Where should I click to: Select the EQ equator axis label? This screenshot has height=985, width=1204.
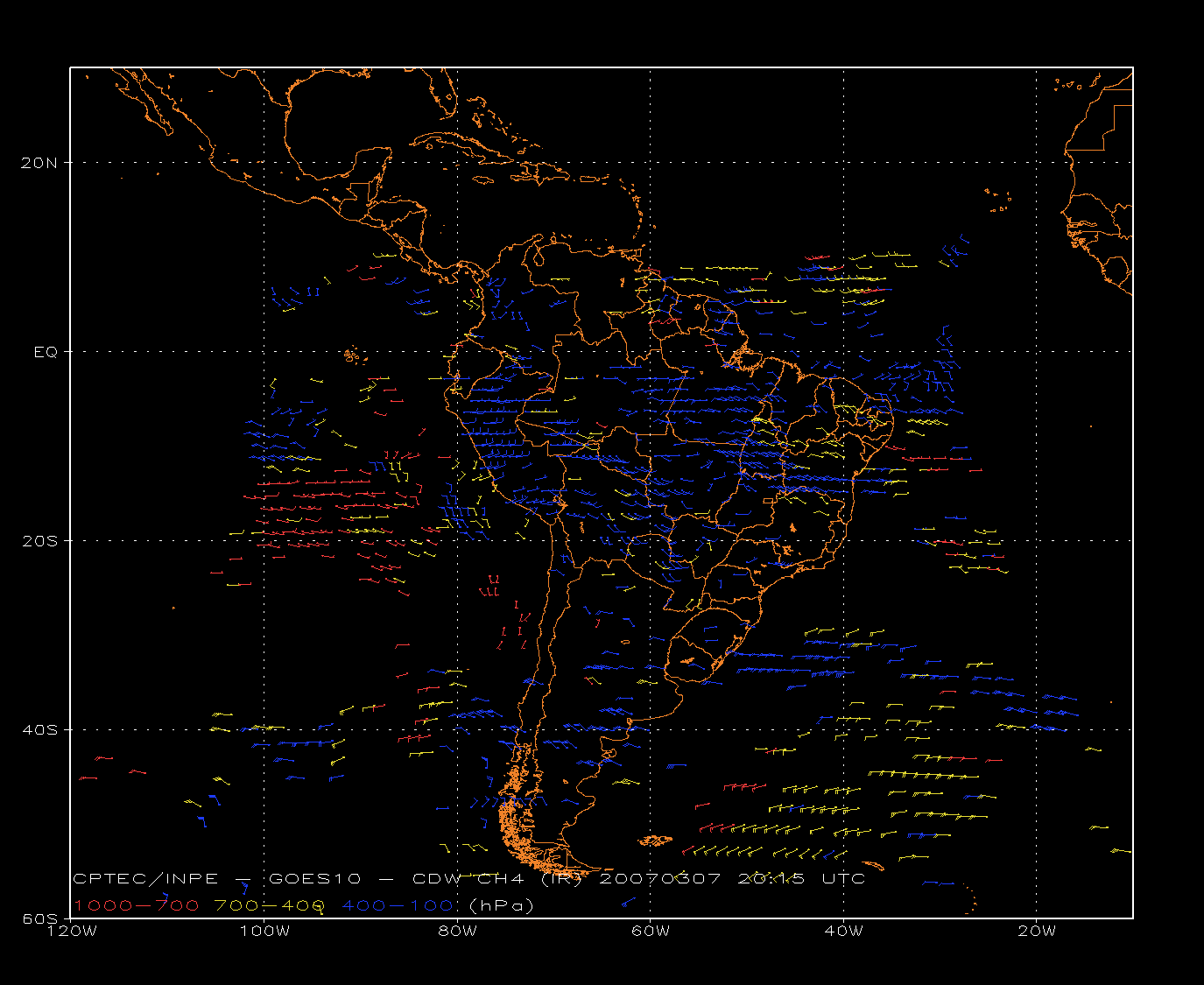(x=46, y=351)
